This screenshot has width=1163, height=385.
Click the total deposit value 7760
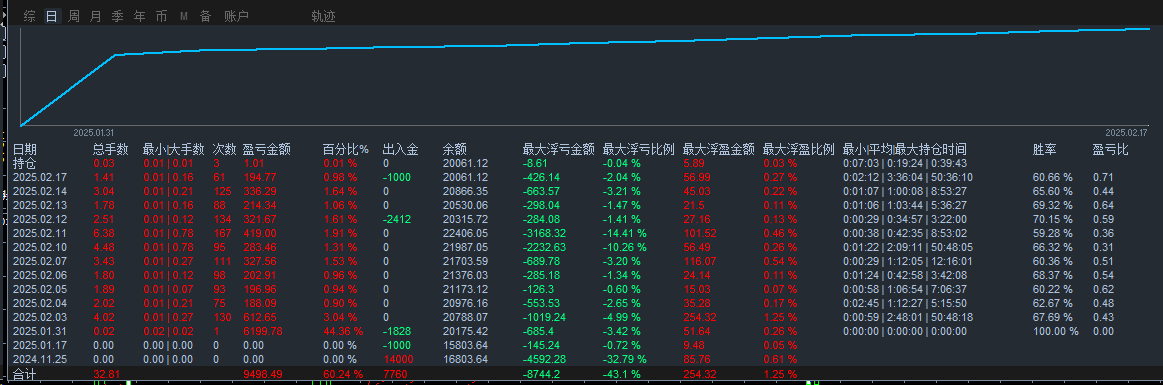[x=395, y=375]
